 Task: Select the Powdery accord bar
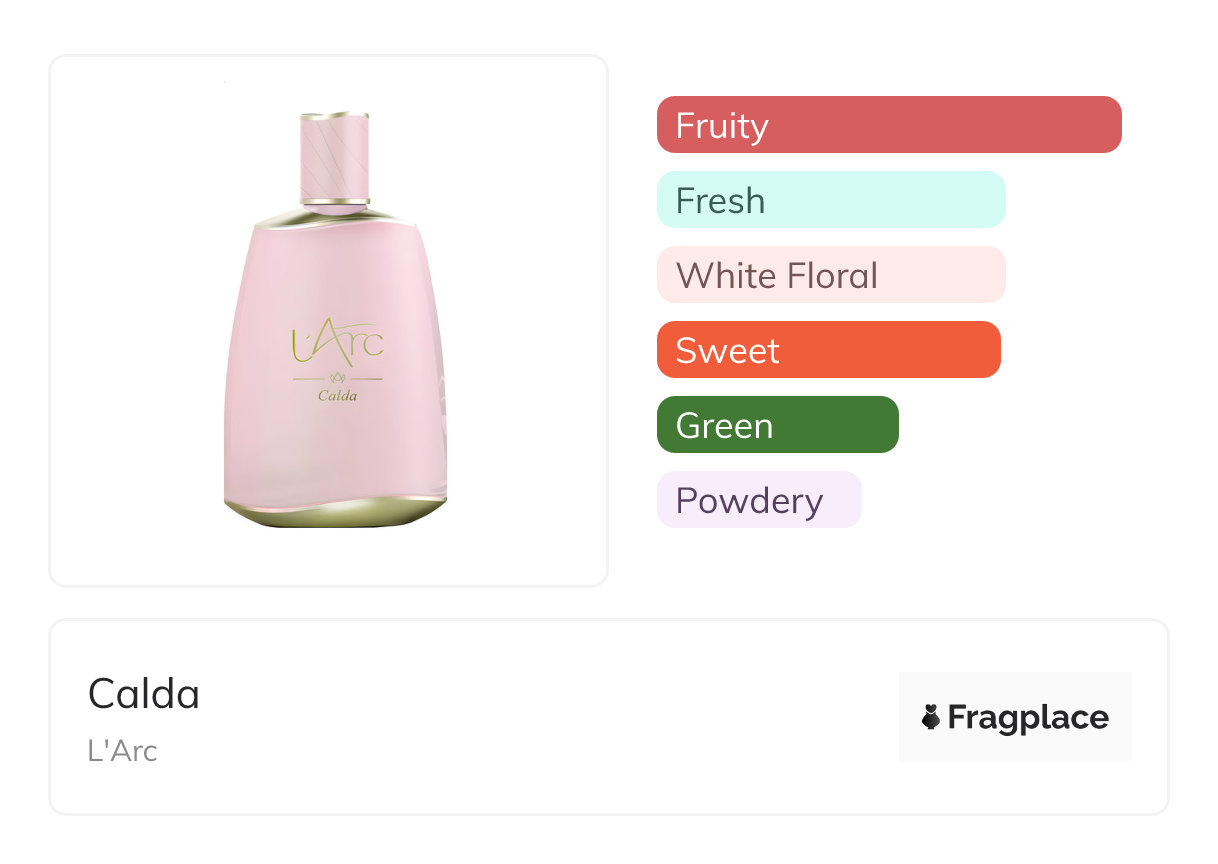click(x=758, y=500)
